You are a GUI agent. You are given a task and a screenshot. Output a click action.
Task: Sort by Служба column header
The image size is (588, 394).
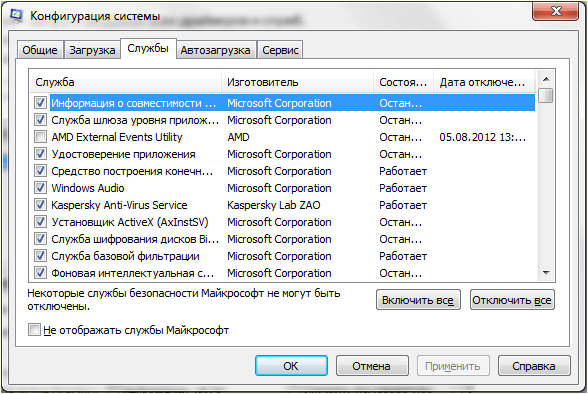pos(126,82)
